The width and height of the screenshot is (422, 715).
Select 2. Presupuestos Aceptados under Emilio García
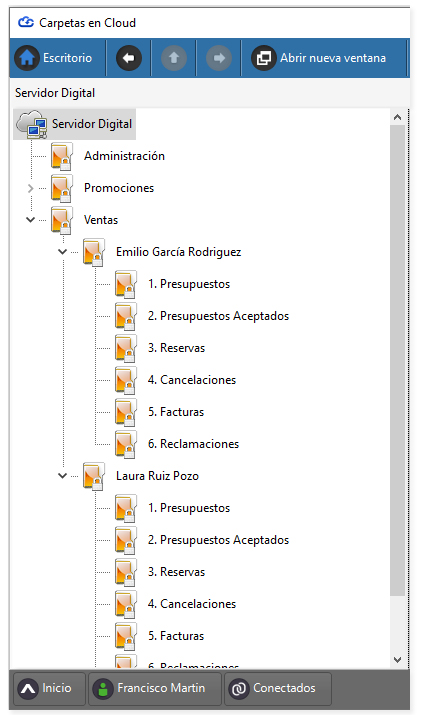[x=218, y=316]
